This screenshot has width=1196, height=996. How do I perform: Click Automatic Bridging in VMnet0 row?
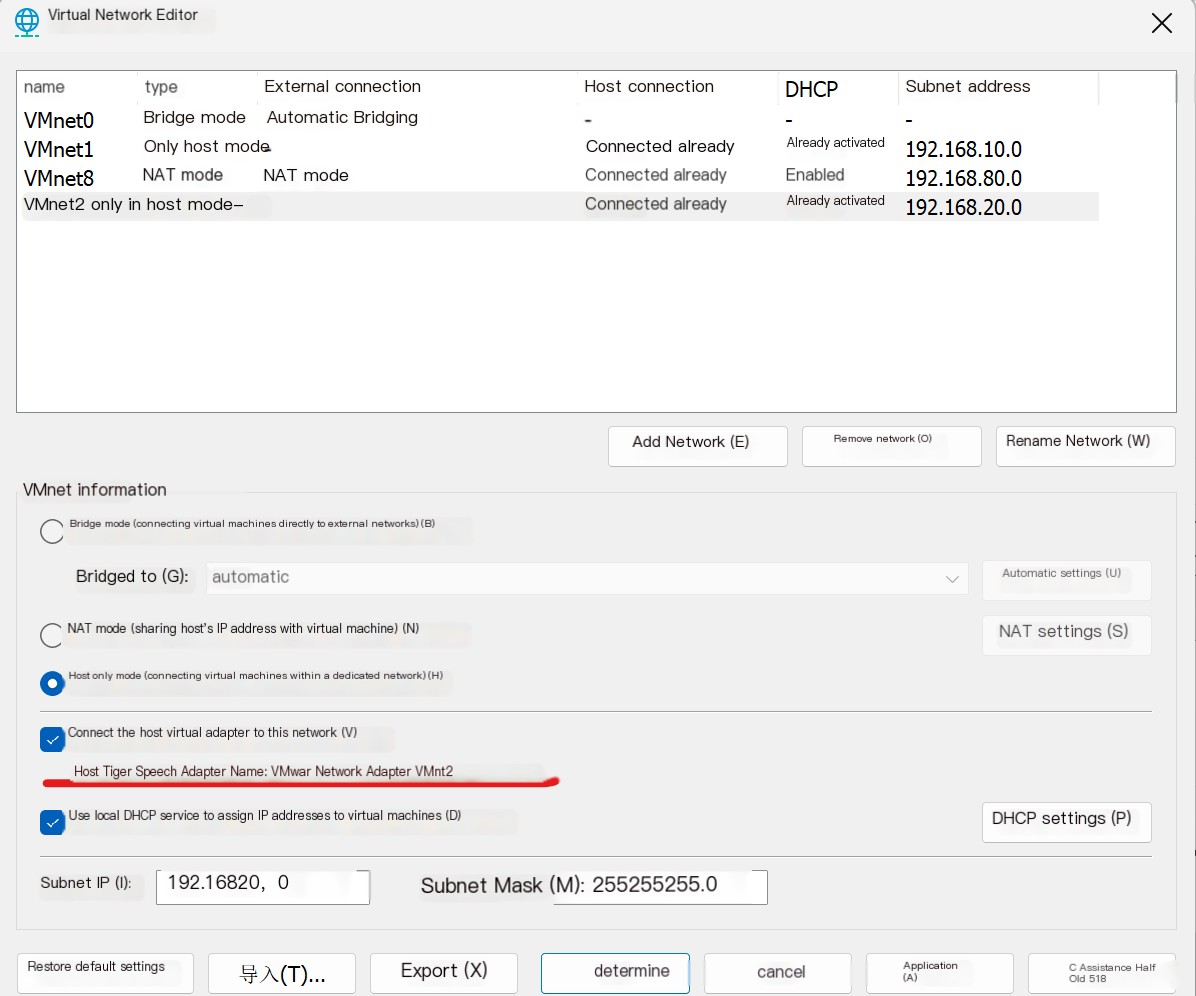pyautogui.click(x=342, y=117)
